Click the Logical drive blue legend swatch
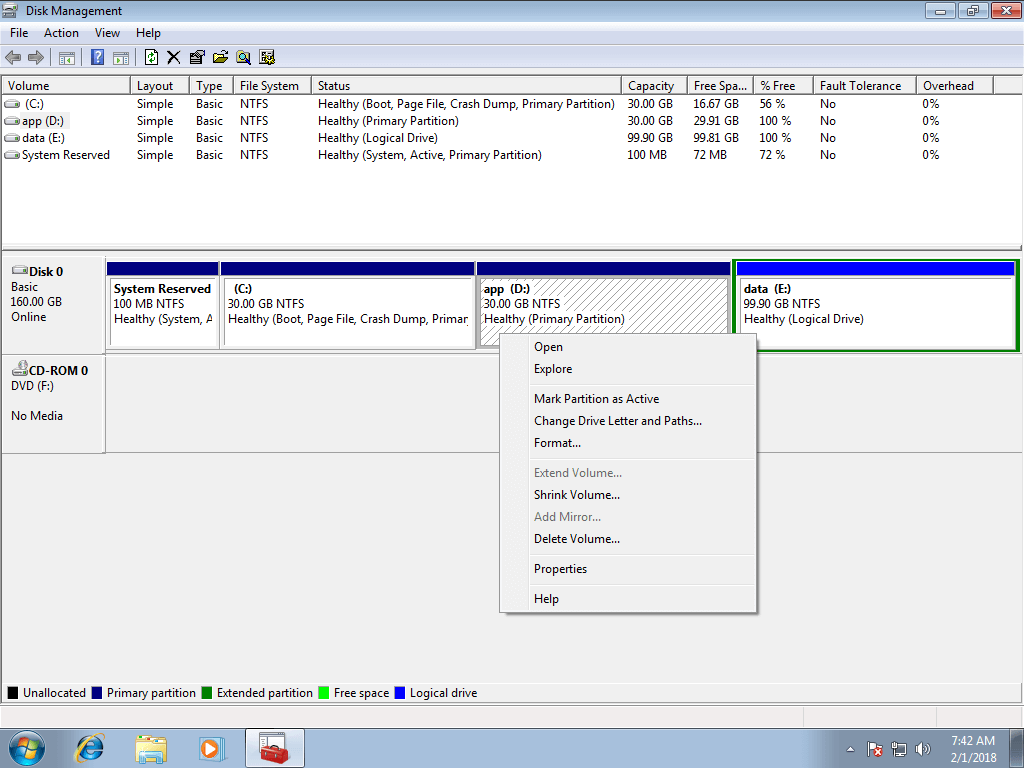 [x=400, y=693]
